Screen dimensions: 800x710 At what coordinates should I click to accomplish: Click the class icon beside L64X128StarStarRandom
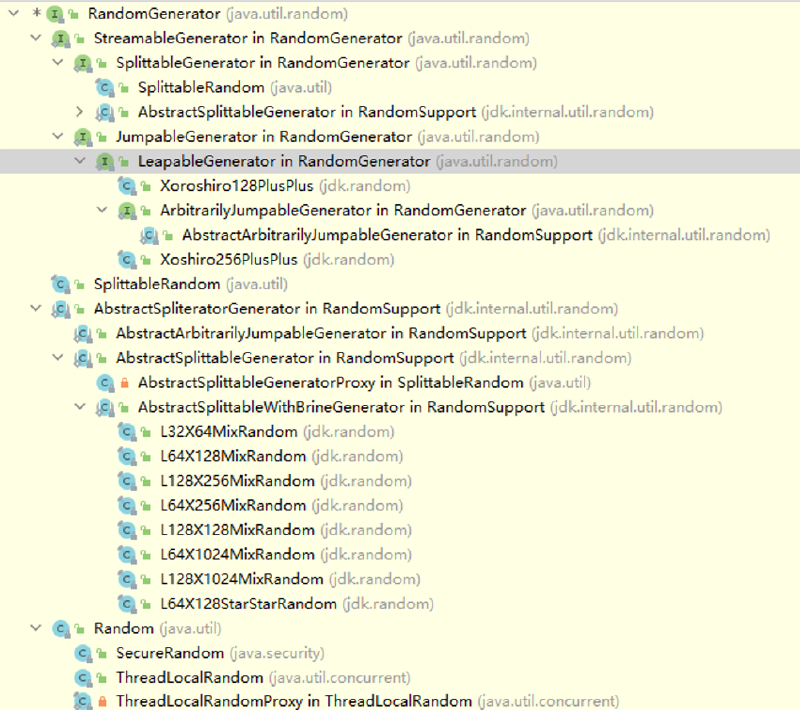tap(126, 604)
